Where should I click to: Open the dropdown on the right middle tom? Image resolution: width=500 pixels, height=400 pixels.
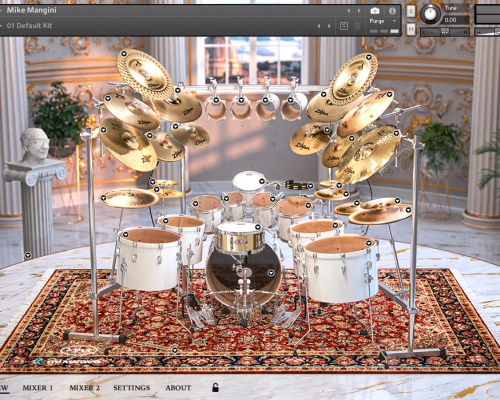(335, 225)
